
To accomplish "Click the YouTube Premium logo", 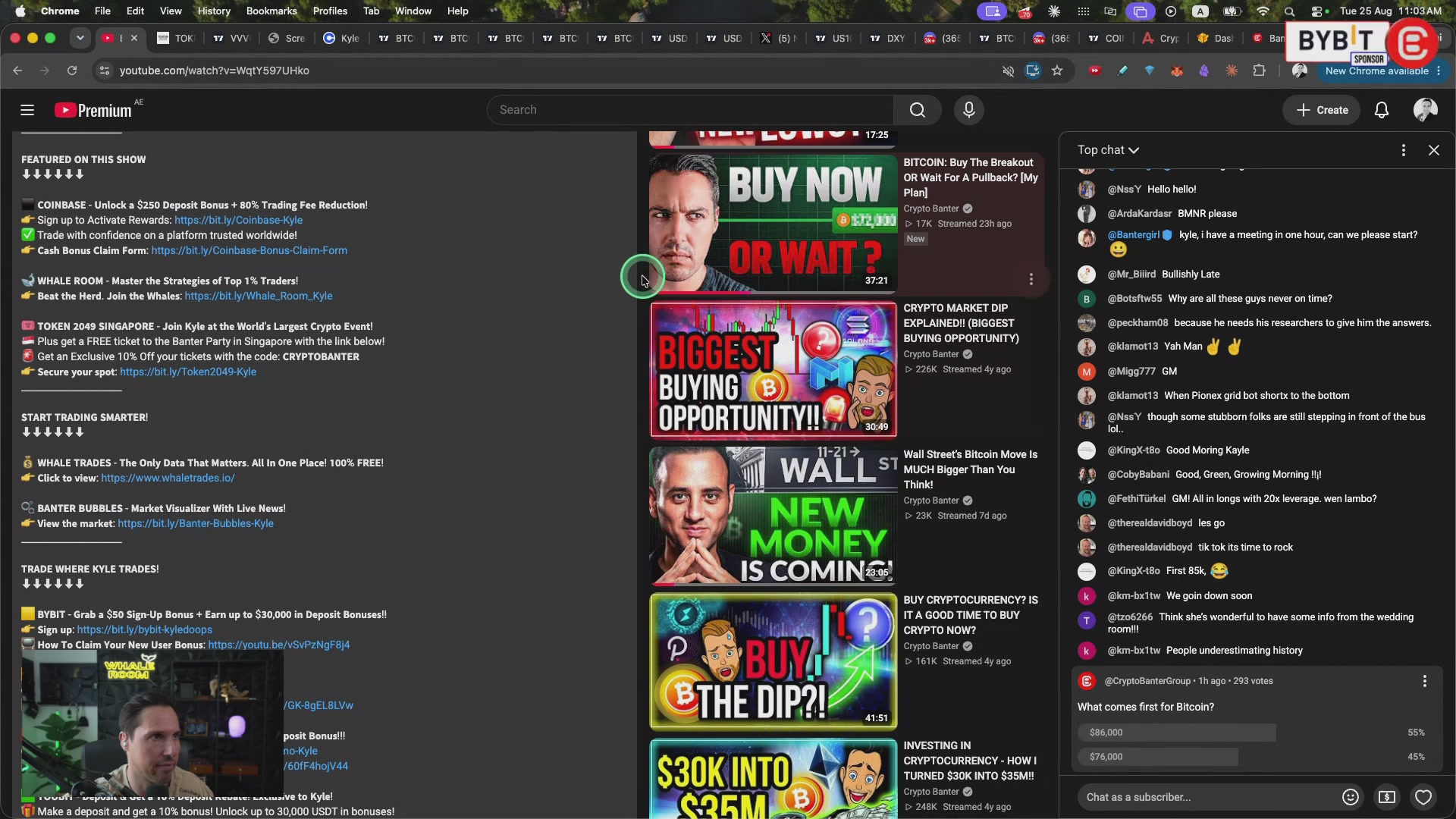I will coord(93,111).
